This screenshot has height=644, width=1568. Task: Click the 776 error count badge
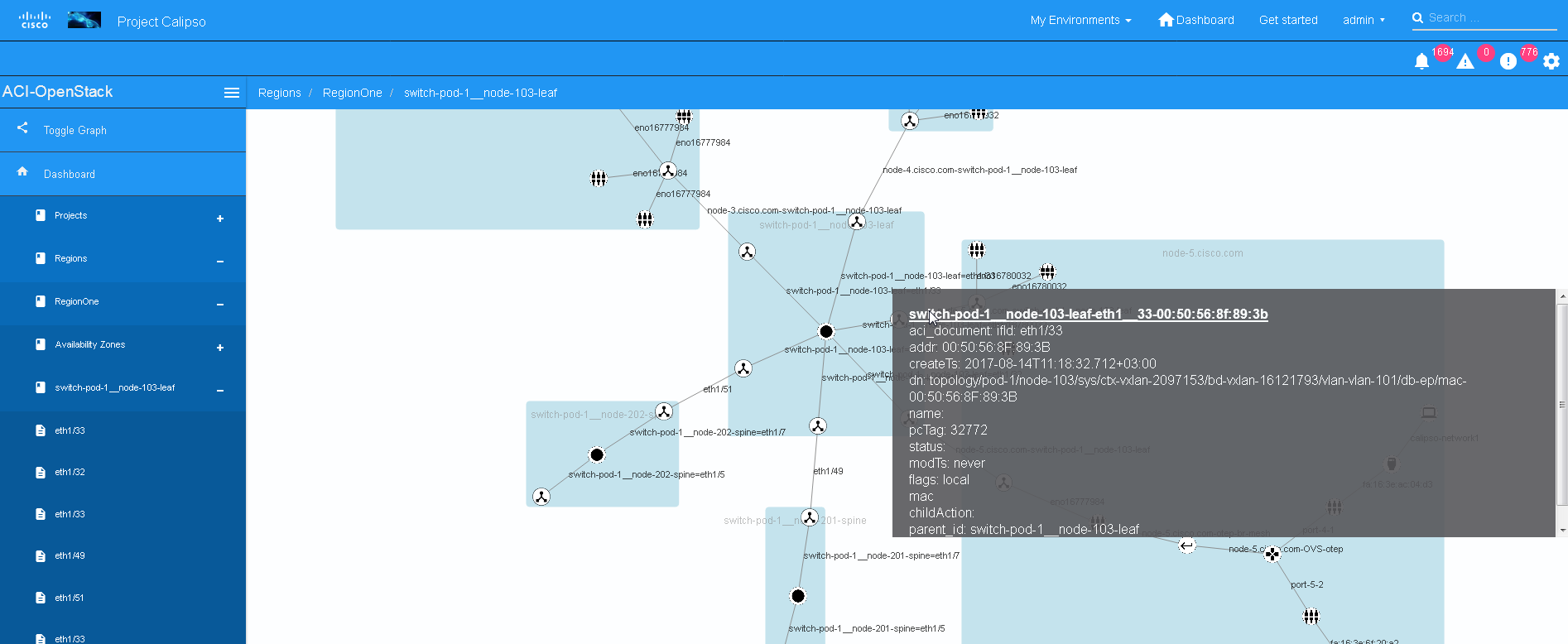[x=1529, y=52]
